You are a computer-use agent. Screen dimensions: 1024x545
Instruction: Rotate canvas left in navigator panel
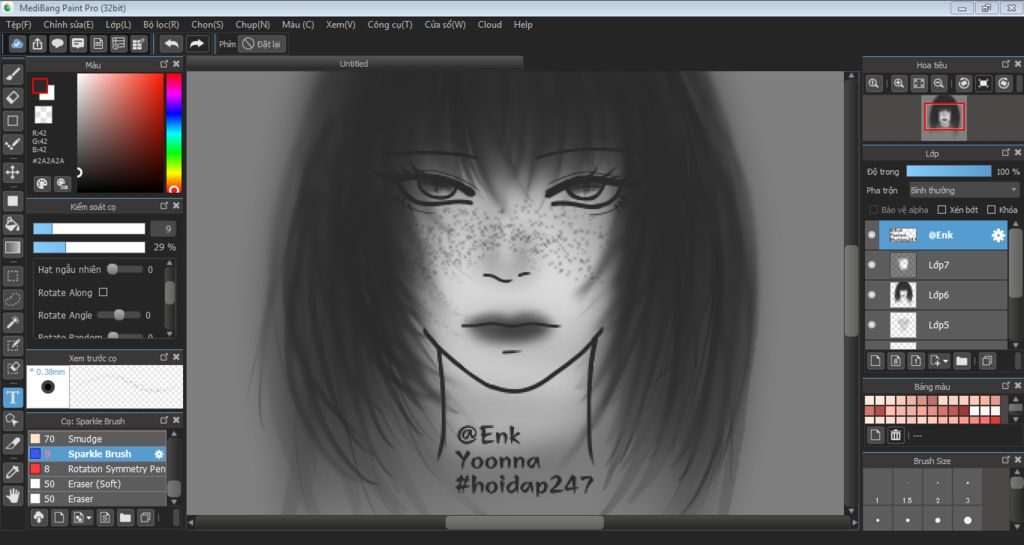pyautogui.click(x=963, y=84)
